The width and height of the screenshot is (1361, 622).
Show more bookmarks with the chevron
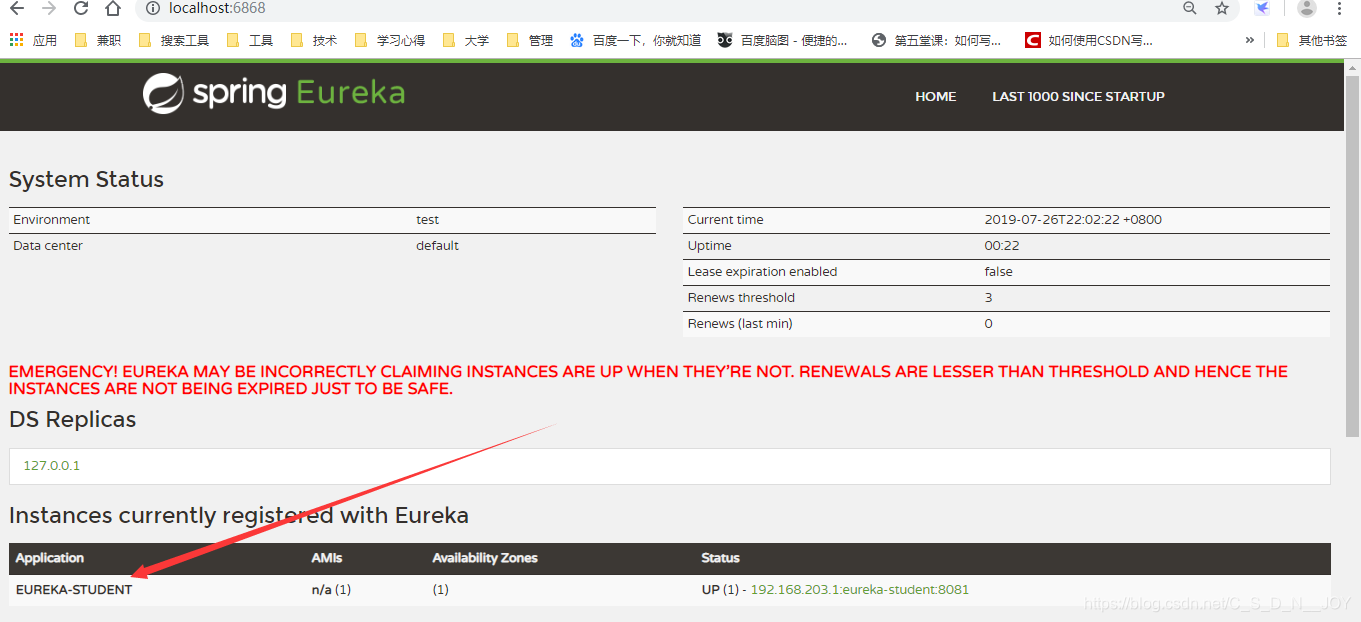tap(1249, 40)
